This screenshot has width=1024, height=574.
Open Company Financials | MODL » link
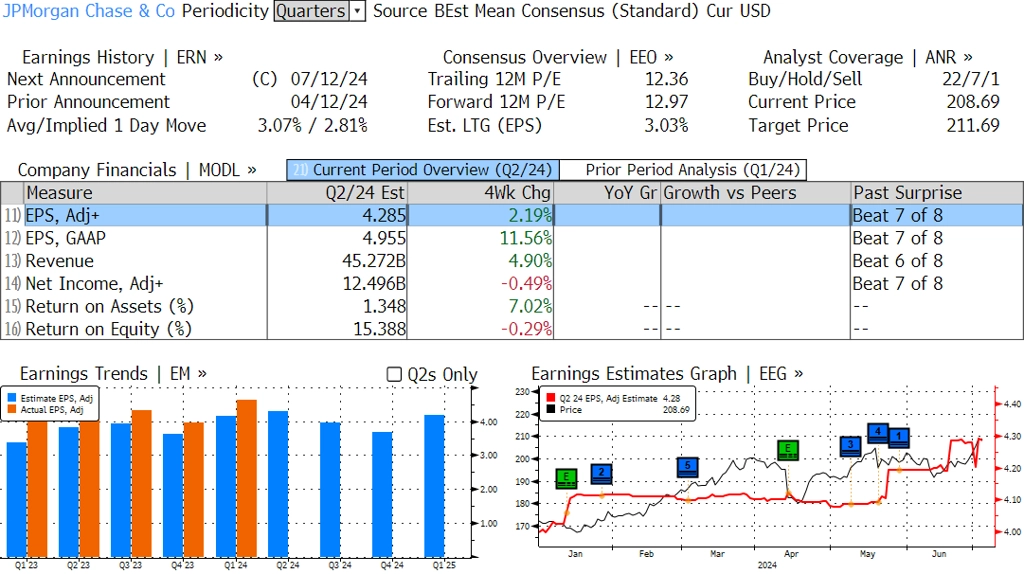[x=137, y=170]
